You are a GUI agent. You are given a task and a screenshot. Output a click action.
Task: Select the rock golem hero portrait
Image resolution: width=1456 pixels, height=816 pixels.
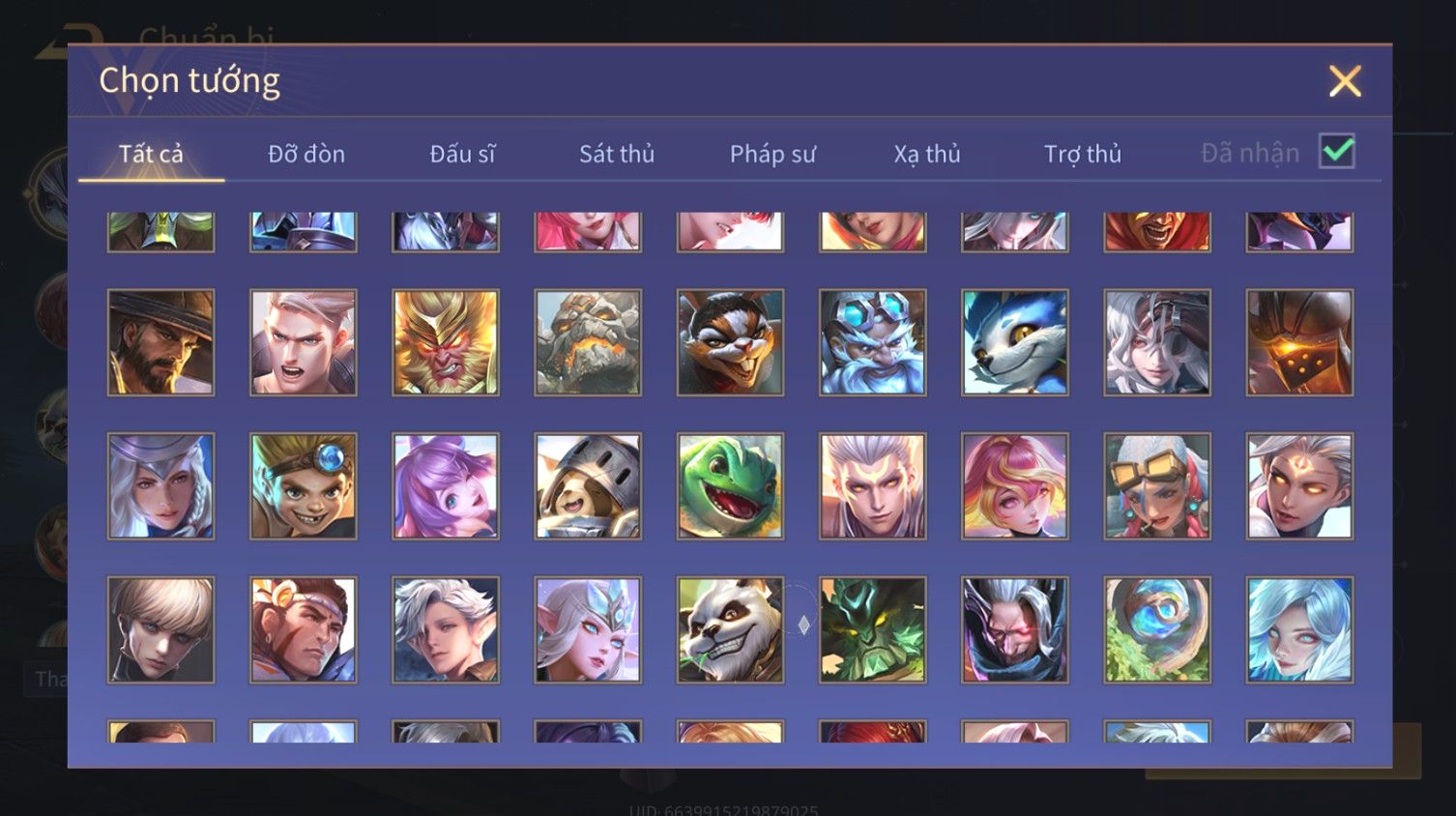(x=588, y=342)
